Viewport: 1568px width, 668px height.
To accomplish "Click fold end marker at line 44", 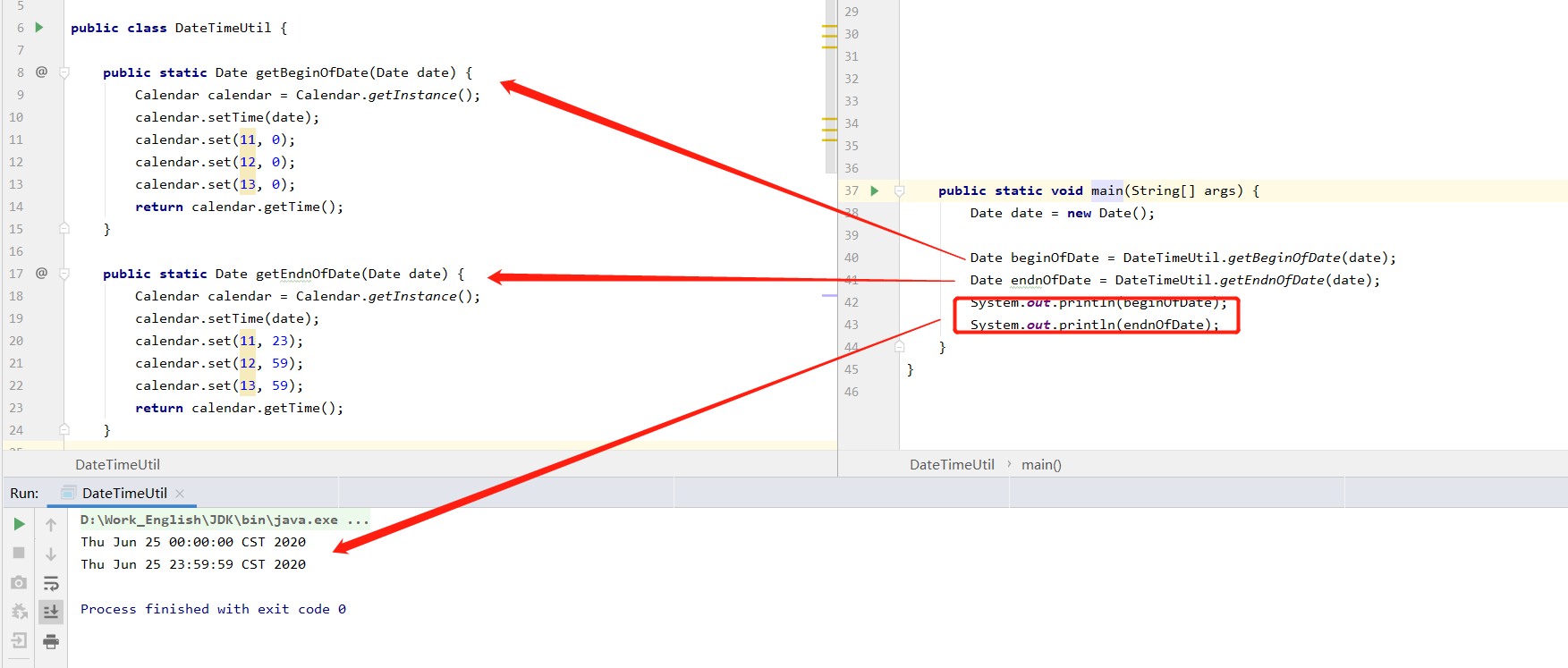I will tap(900, 346).
